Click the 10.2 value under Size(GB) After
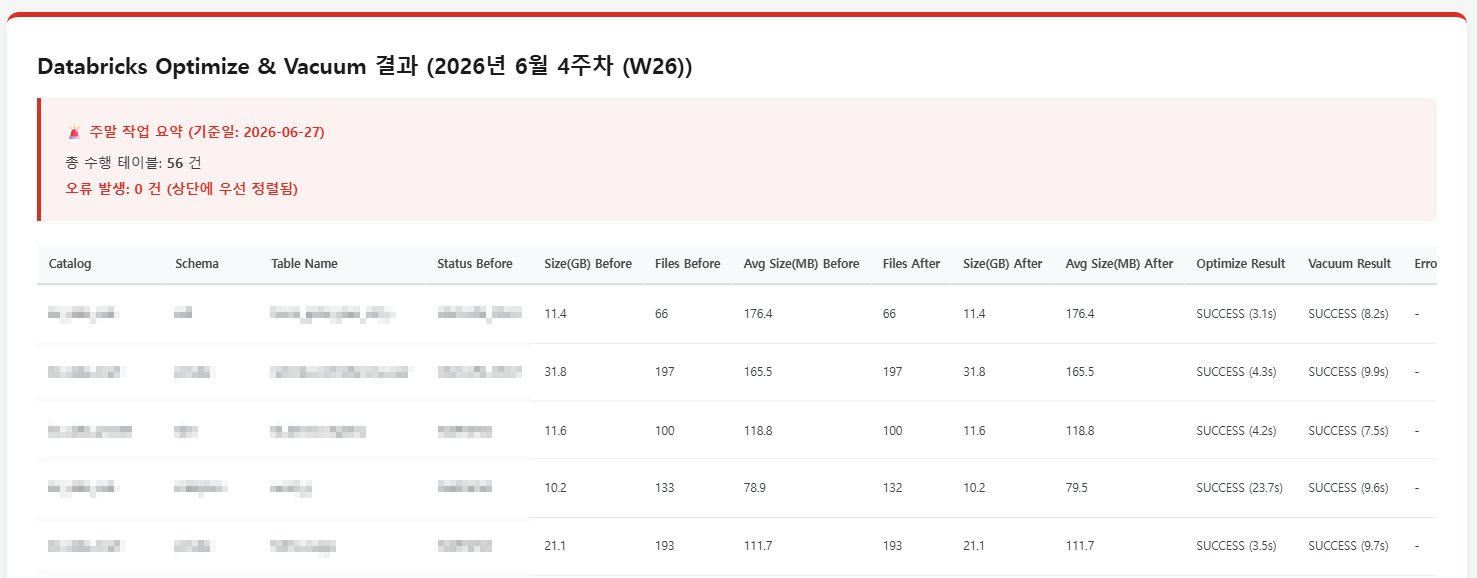 974,488
